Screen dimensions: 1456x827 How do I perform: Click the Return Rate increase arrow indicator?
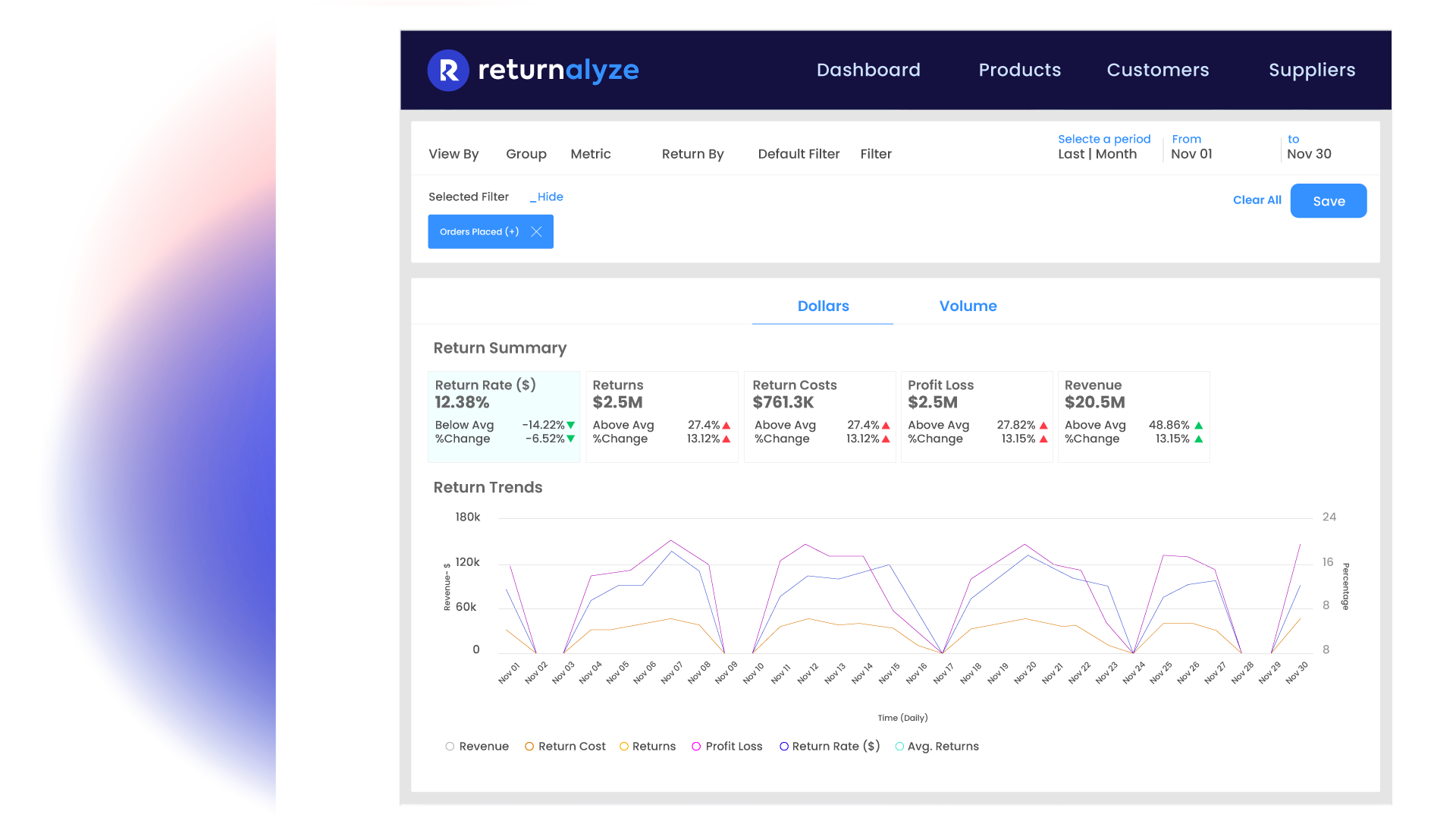point(569,425)
